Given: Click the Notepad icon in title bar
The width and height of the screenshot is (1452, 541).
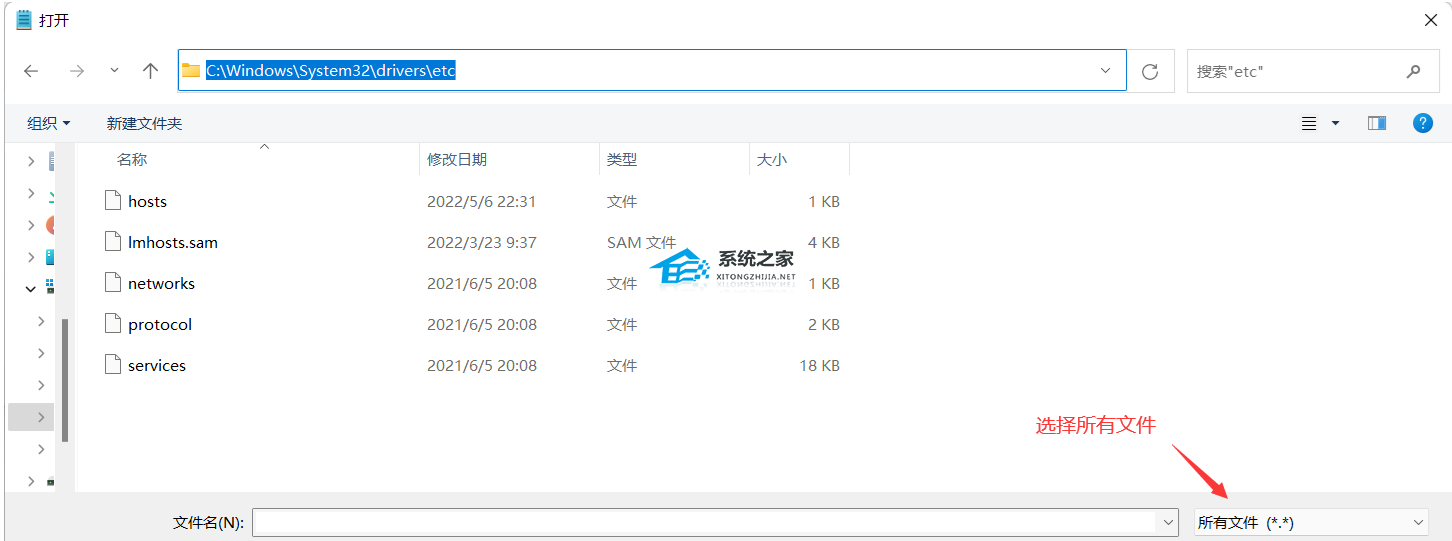Looking at the screenshot, I should click(24, 19).
